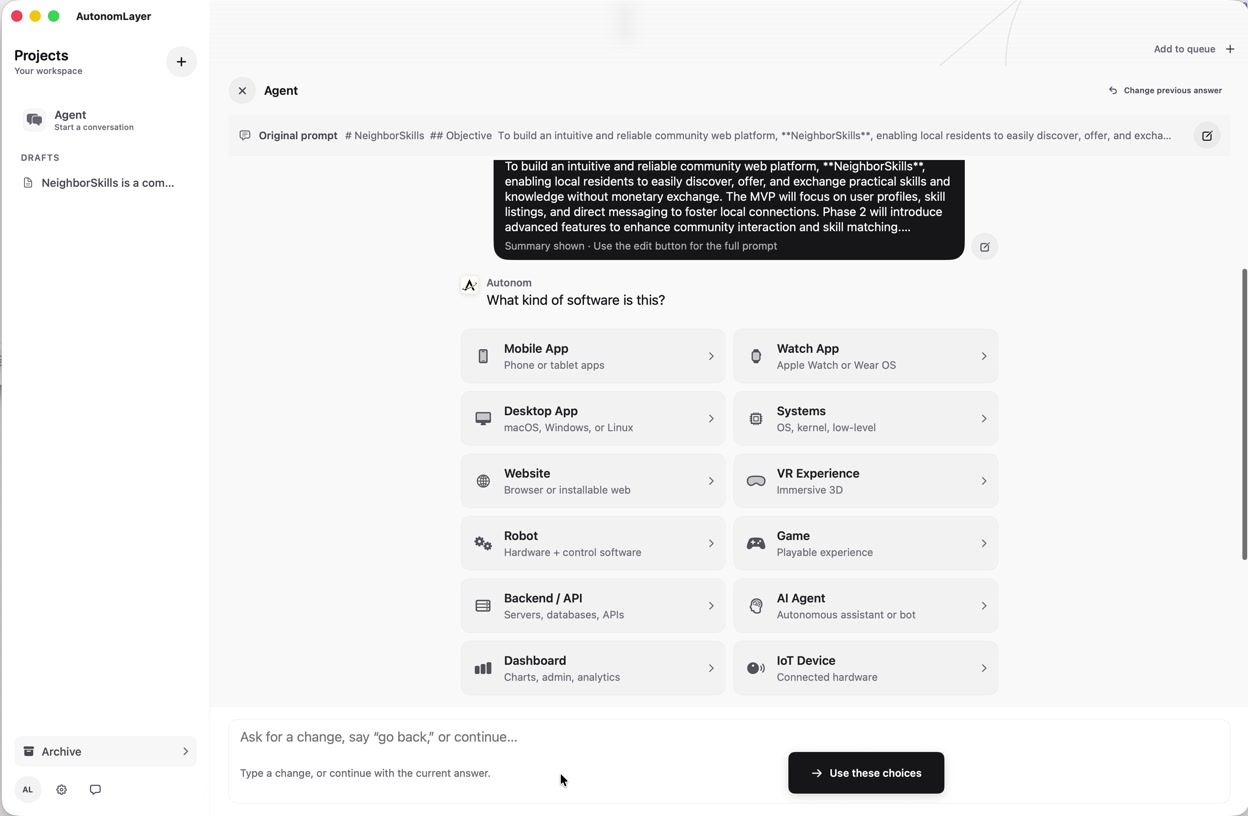Click the Autonom logo avatar

[x=469, y=285]
